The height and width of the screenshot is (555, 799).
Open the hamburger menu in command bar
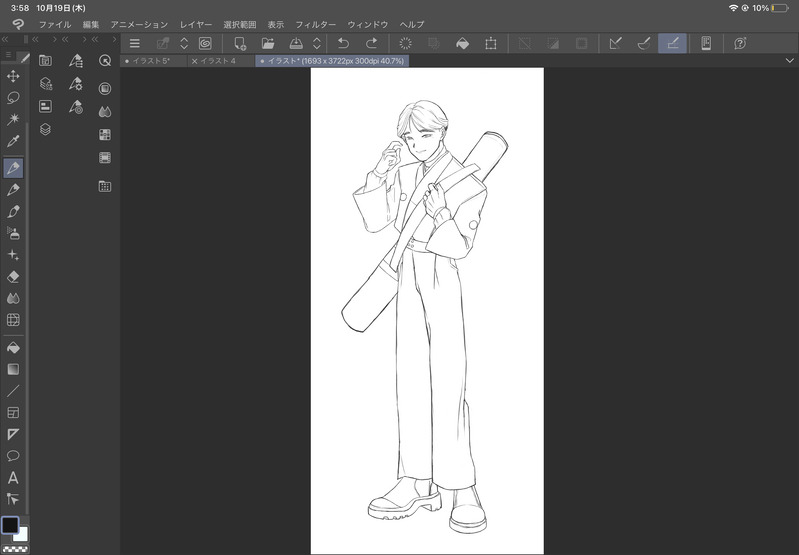[134, 43]
